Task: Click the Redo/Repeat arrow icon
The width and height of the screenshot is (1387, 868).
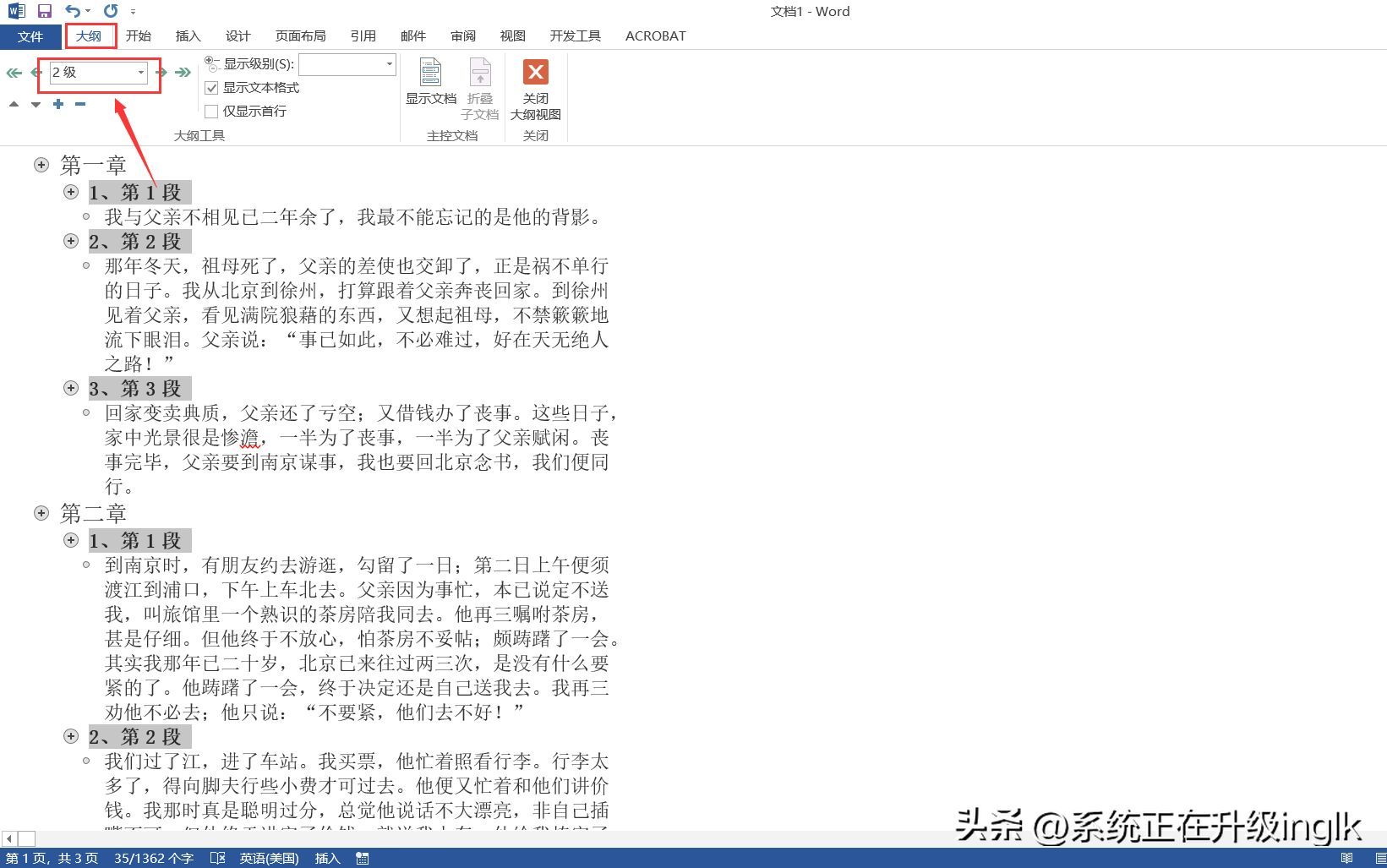Action: click(x=111, y=11)
